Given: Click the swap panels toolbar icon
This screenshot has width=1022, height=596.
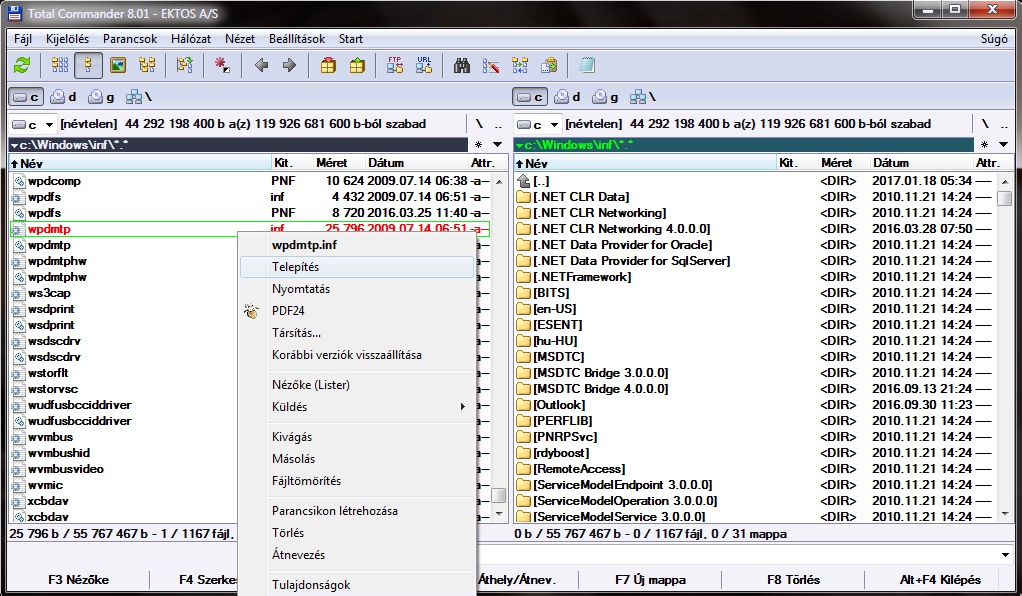Looking at the screenshot, I should pyautogui.click(x=185, y=65).
